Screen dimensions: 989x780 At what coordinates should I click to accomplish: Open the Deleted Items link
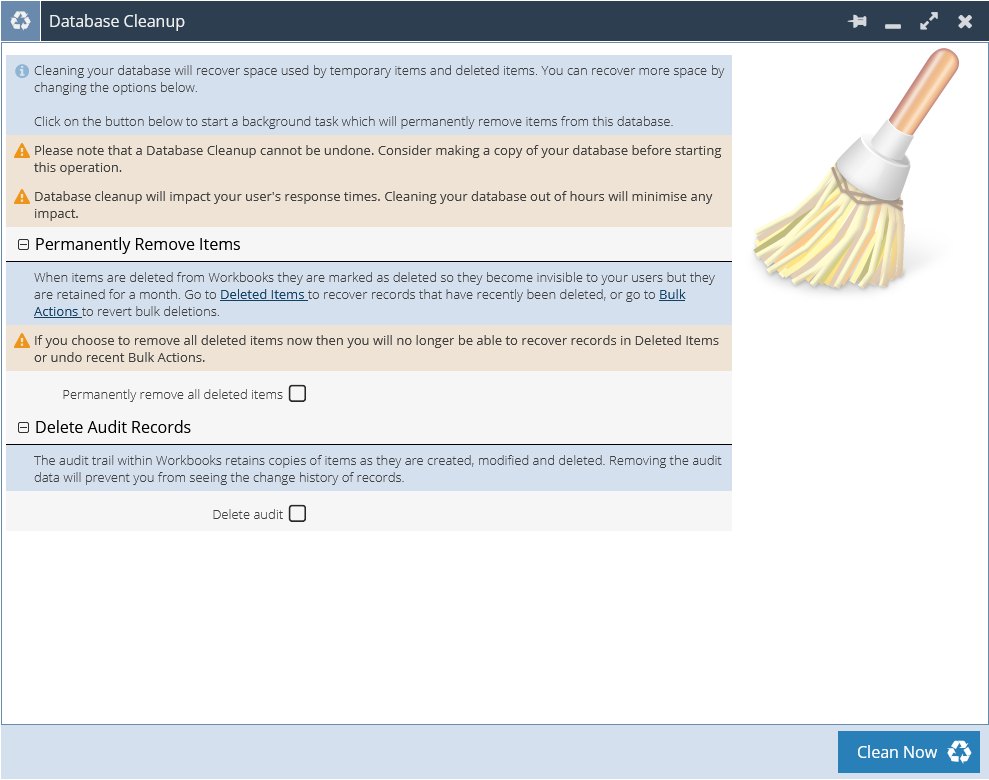(263, 294)
